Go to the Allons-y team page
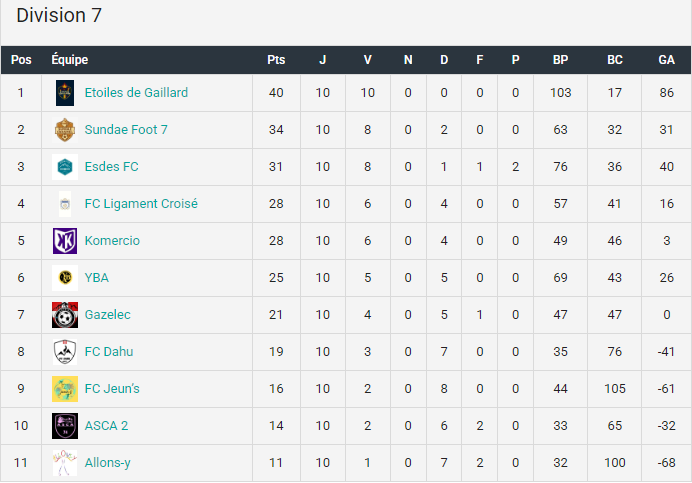Image resolution: width=692 pixels, height=483 pixels. coord(108,463)
